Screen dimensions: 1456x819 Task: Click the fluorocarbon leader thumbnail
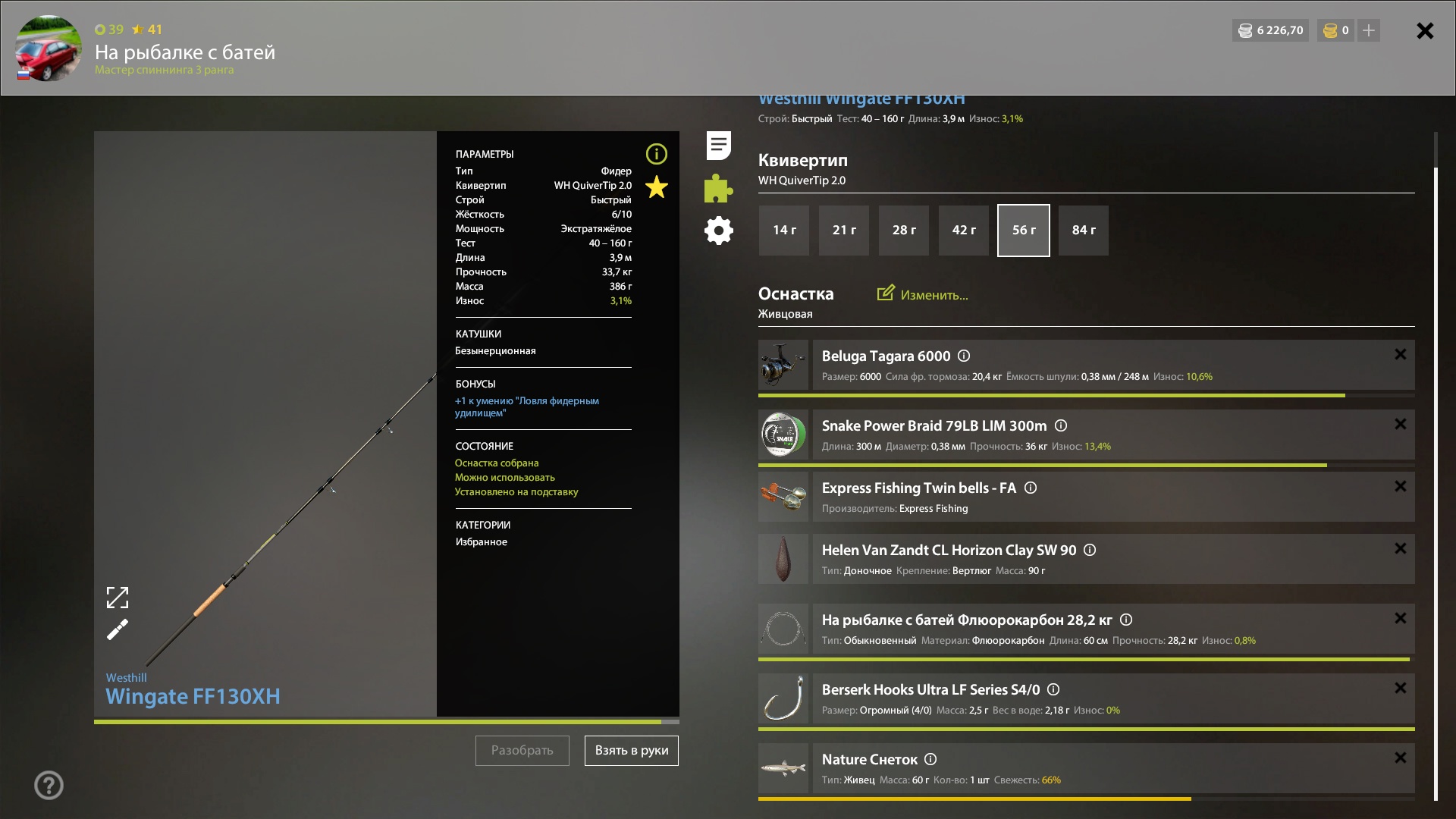[783, 629]
